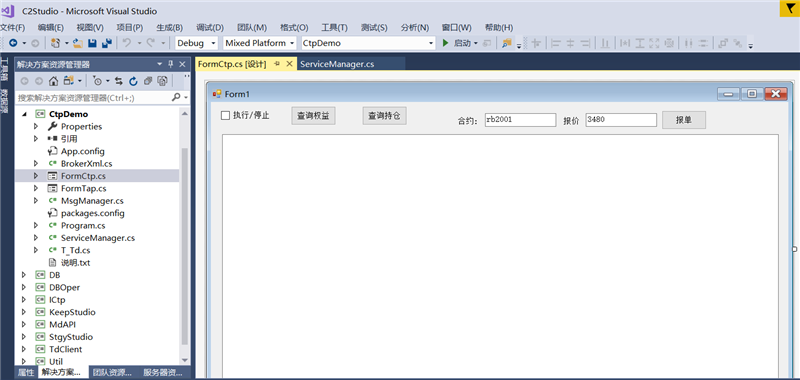Click the 启动 start debugging button

point(457,43)
